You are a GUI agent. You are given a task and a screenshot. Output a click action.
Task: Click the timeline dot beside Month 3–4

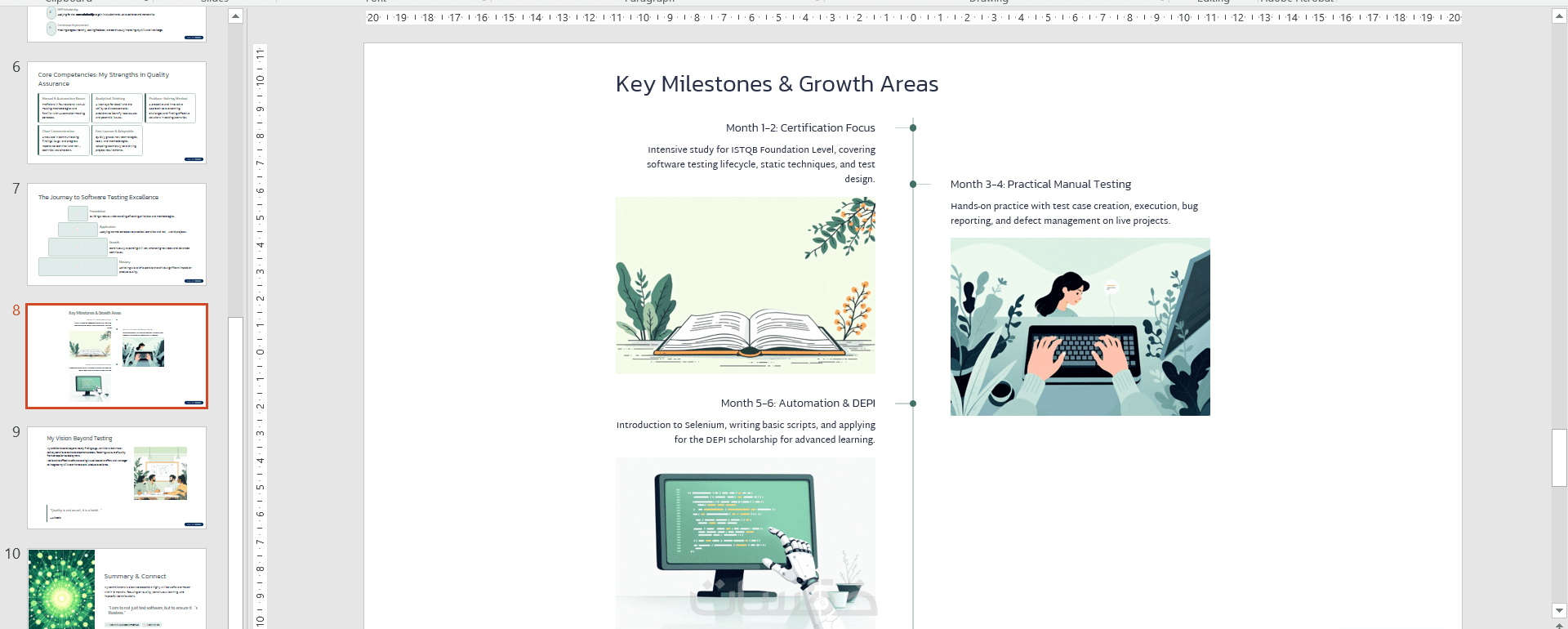pos(913,184)
